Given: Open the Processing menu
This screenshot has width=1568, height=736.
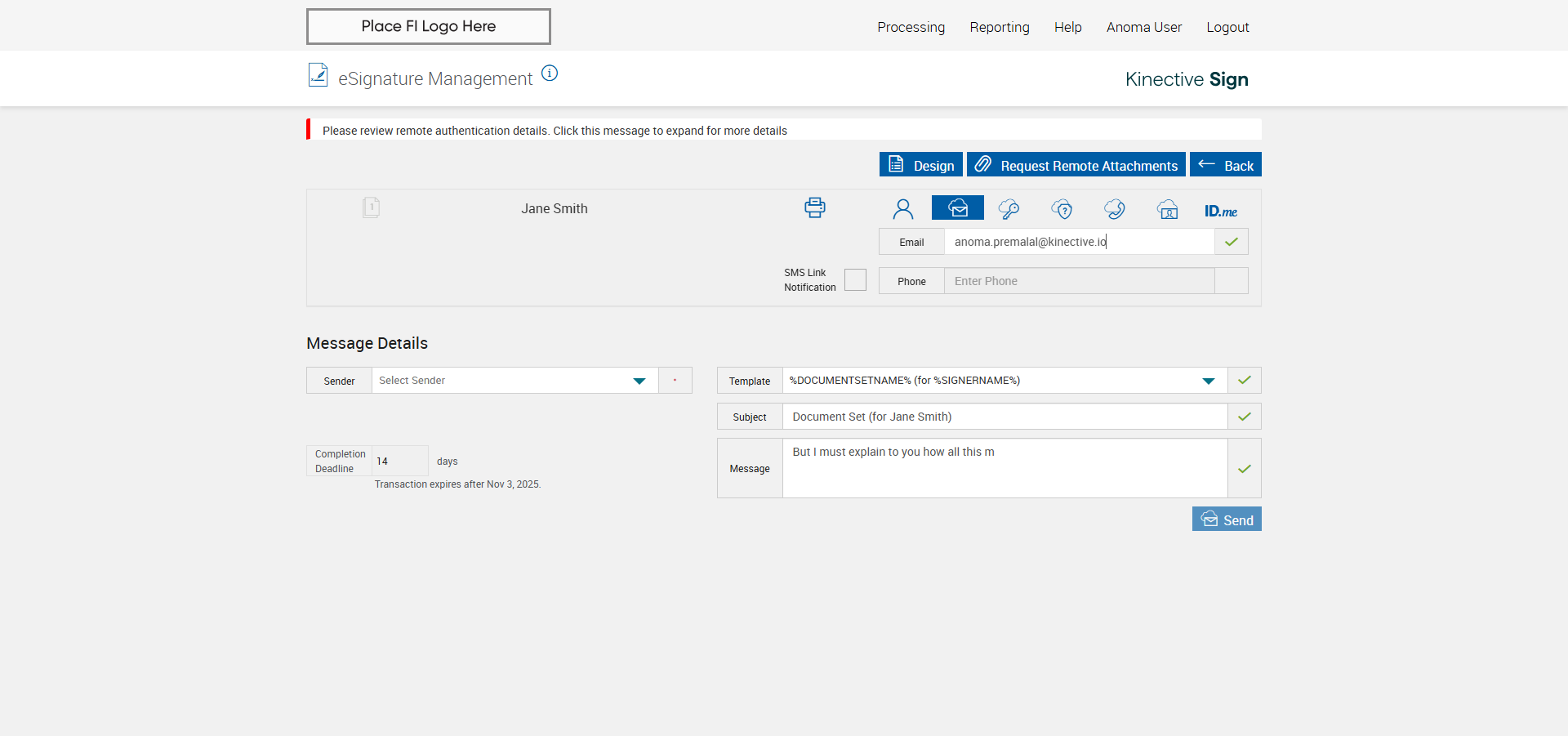Looking at the screenshot, I should coord(911,27).
